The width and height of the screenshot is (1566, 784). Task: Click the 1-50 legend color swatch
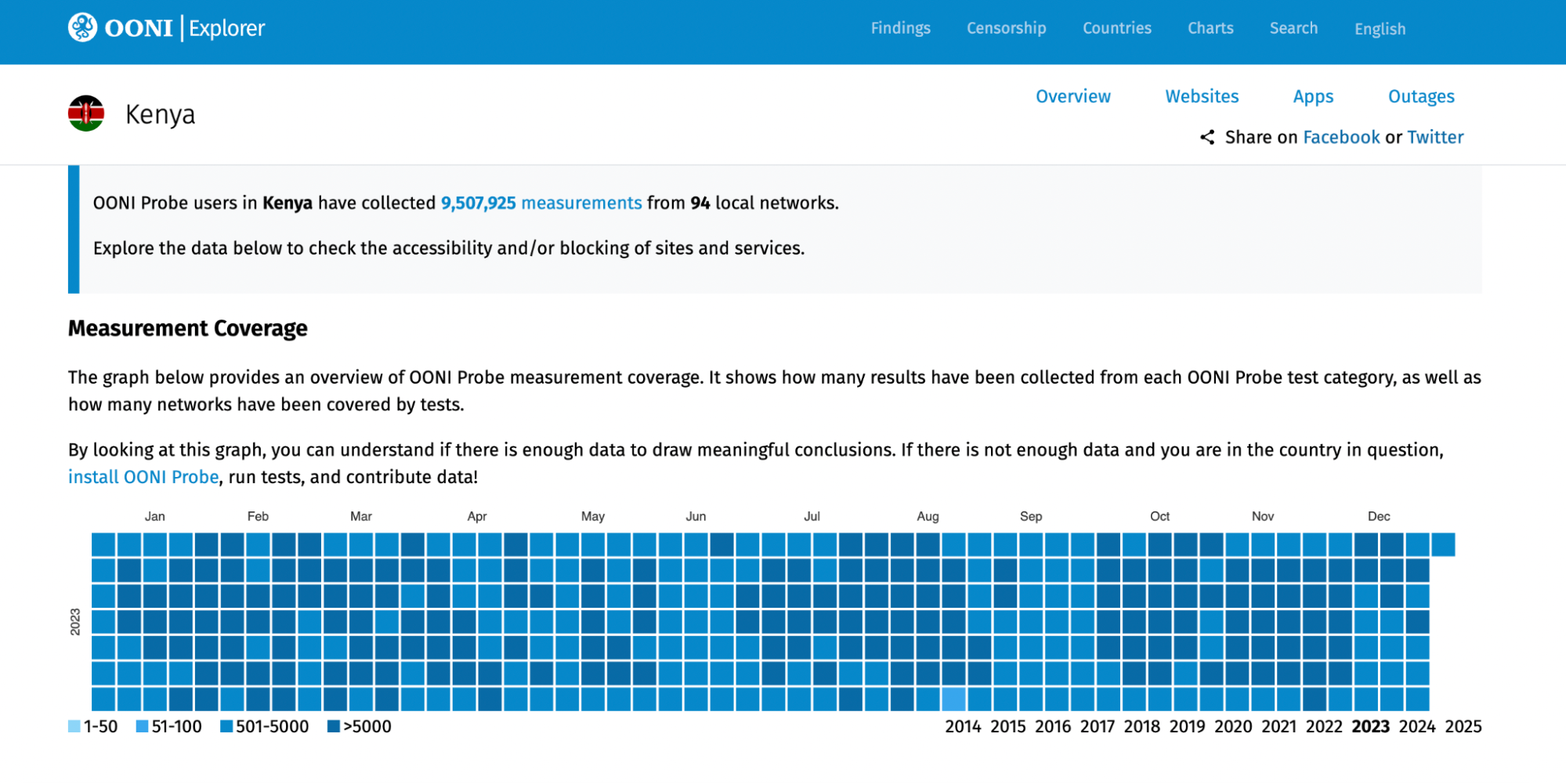pyautogui.click(x=74, y=727)
